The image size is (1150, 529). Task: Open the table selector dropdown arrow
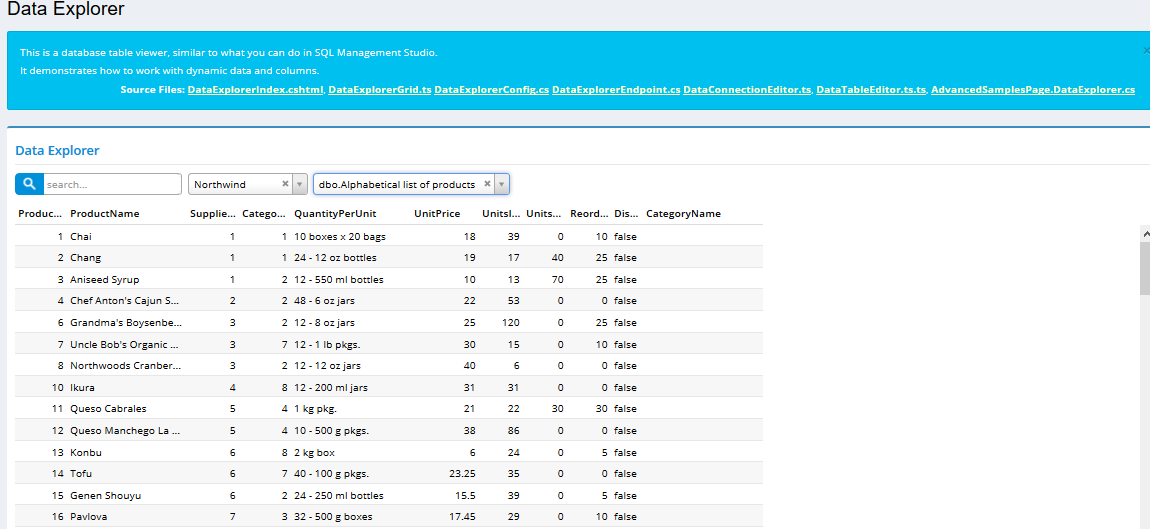click(x=502, y=184)
